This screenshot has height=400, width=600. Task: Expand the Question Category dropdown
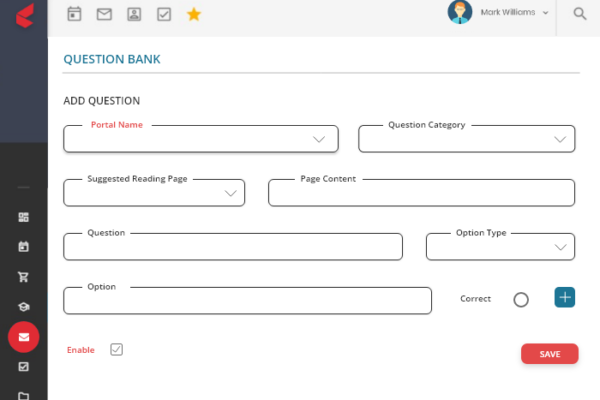pyautogui.click(x=466, y=139)
